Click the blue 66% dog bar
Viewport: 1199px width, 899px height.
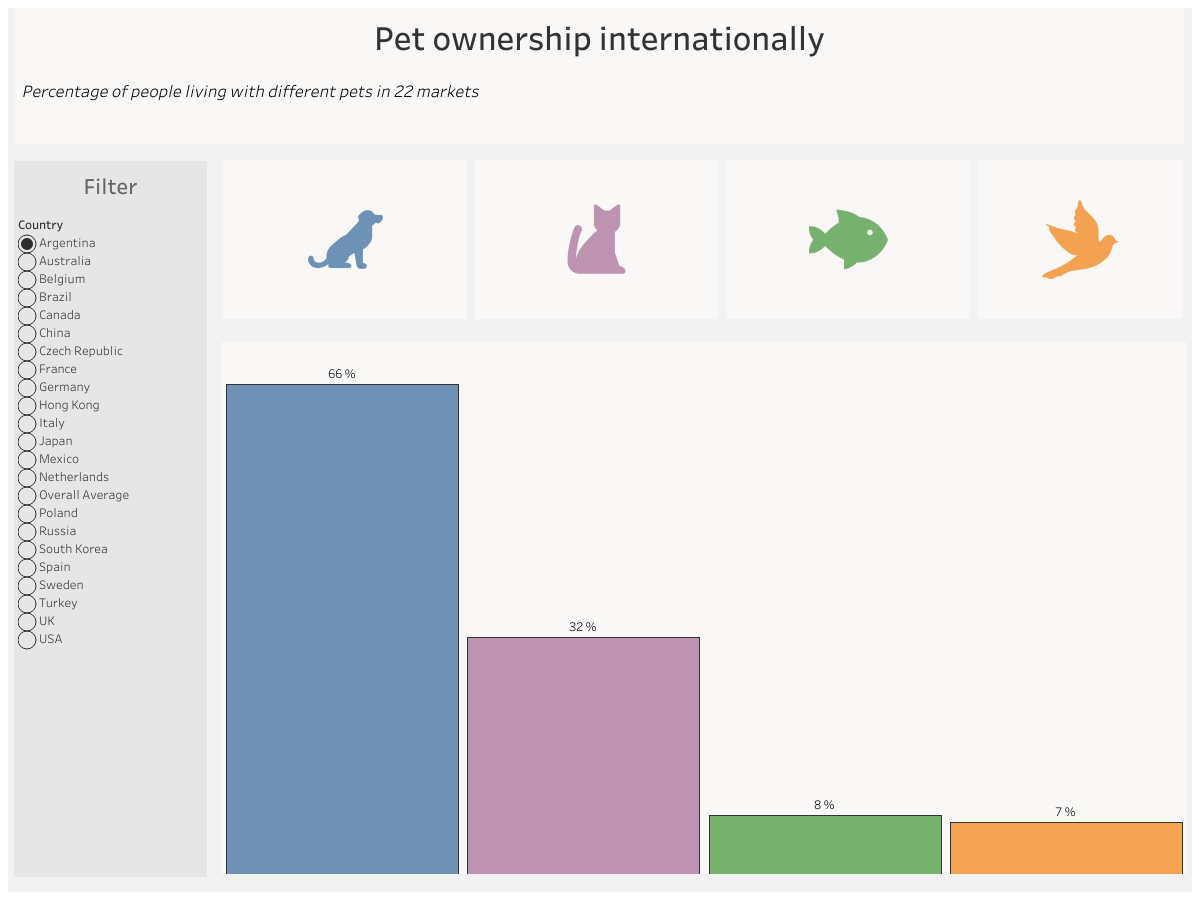tap(342, 628)
